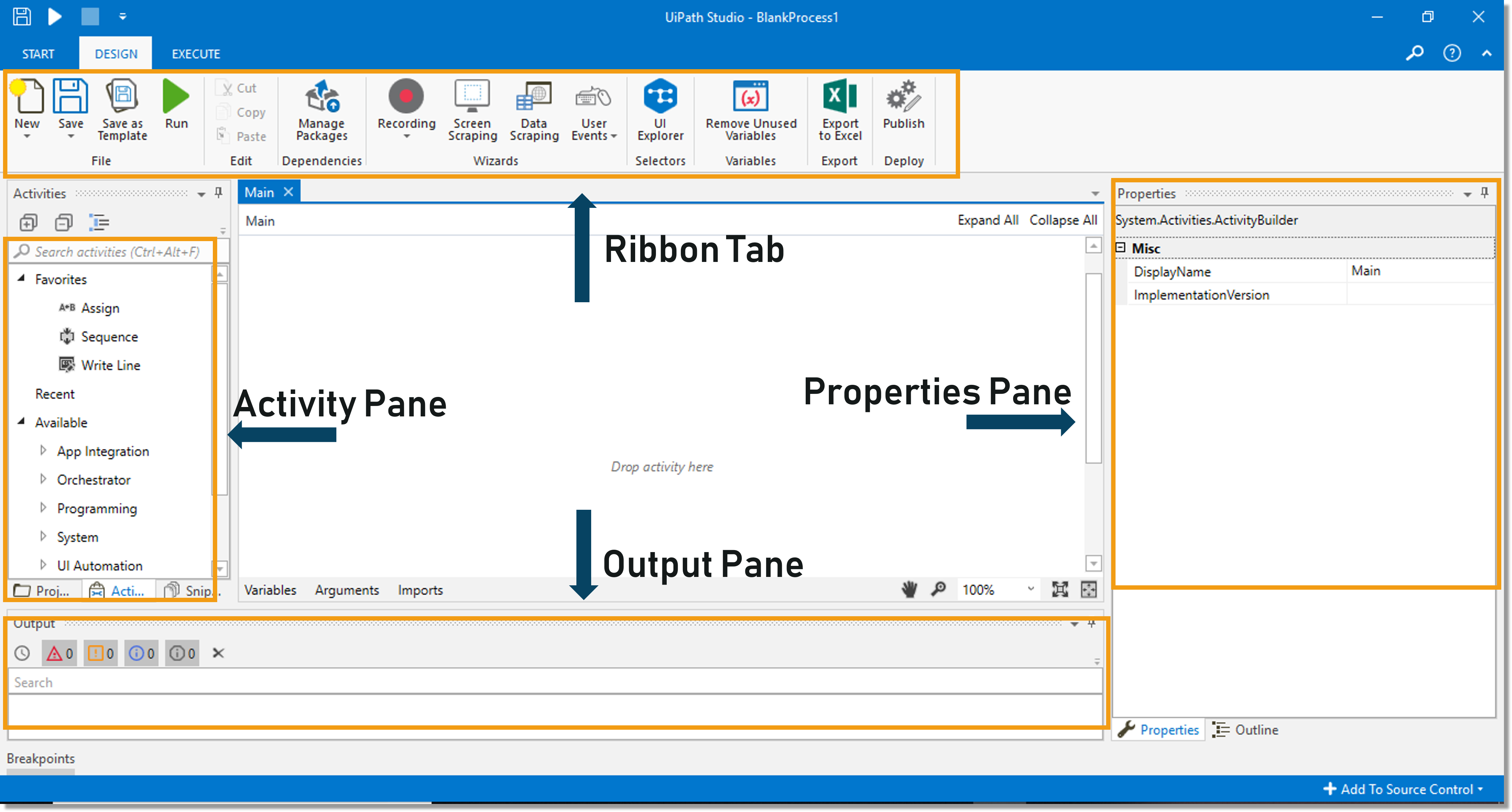Click User Events icon
Image resolution: width=1512 pixels, height=812 pixels.
tap(593, 97)
